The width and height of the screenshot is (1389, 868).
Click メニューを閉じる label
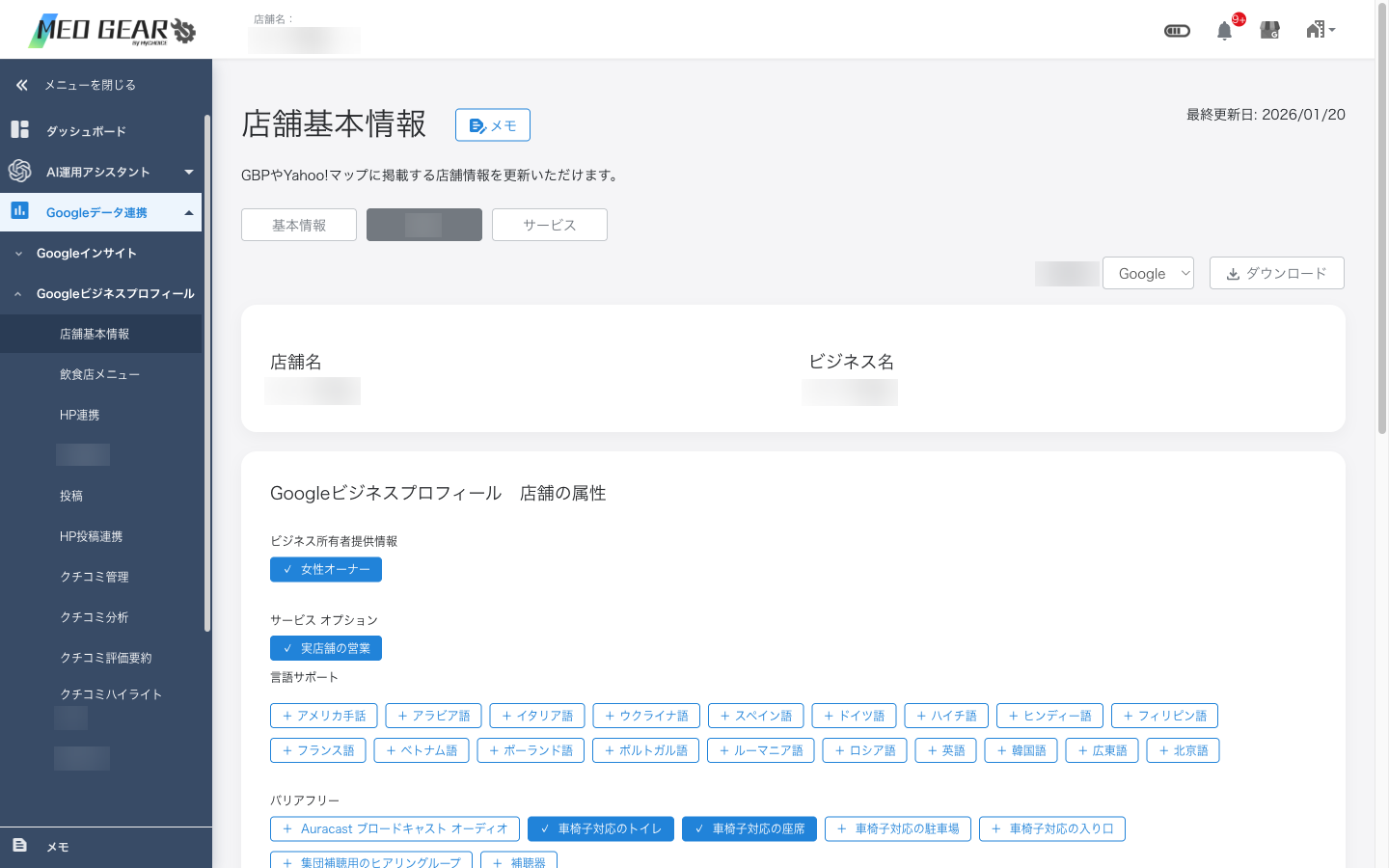click(x=90, y=85)
